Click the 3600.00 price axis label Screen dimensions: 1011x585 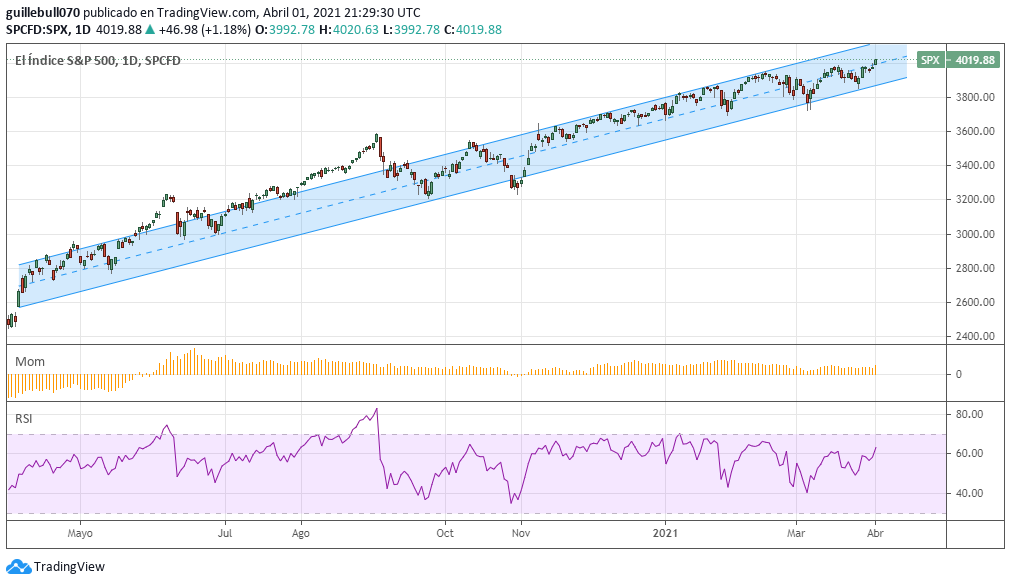coord(975,132)
